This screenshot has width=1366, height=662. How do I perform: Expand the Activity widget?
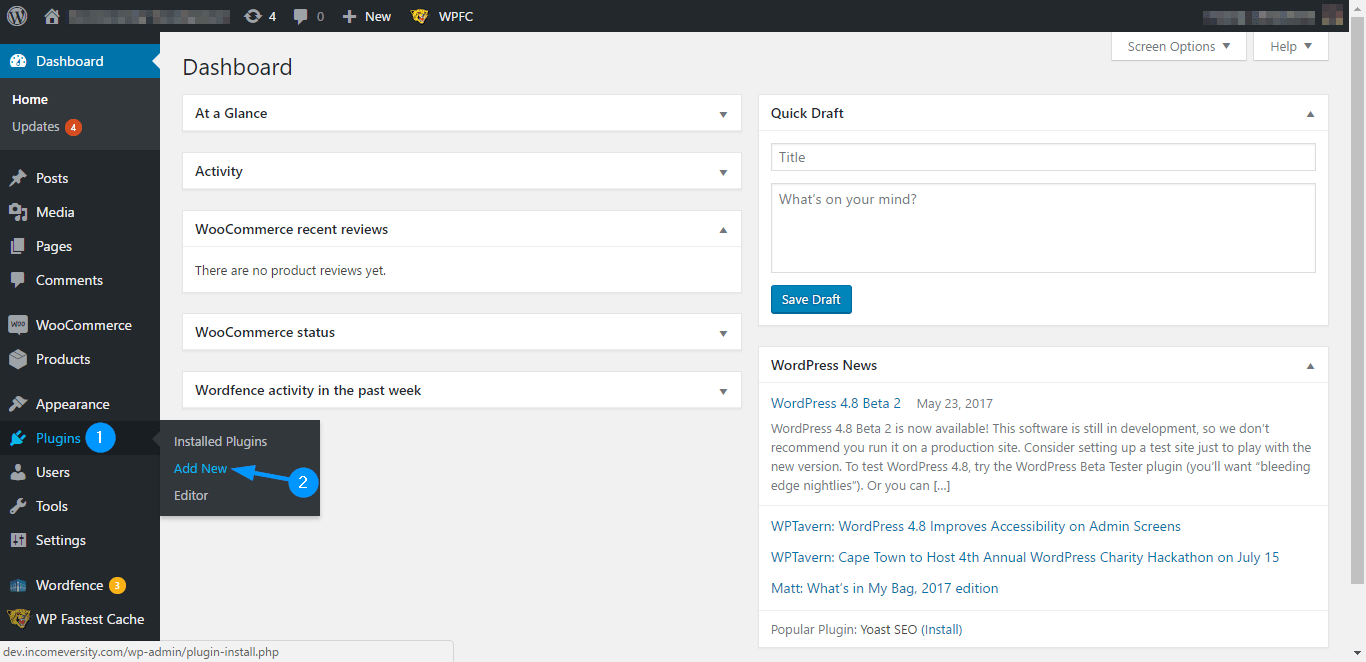(724, 172)
